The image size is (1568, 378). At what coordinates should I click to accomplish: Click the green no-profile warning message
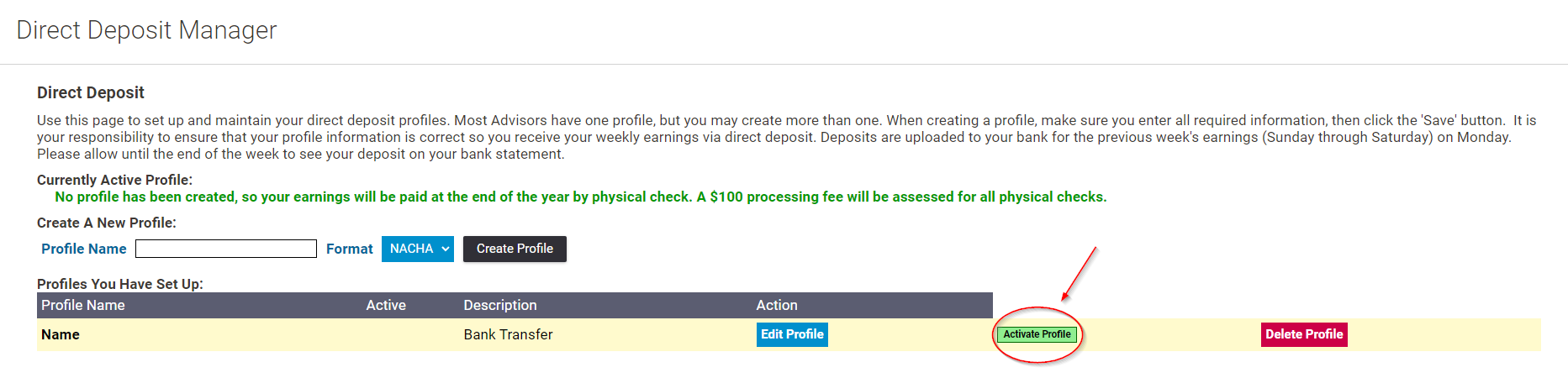point(580,197)
